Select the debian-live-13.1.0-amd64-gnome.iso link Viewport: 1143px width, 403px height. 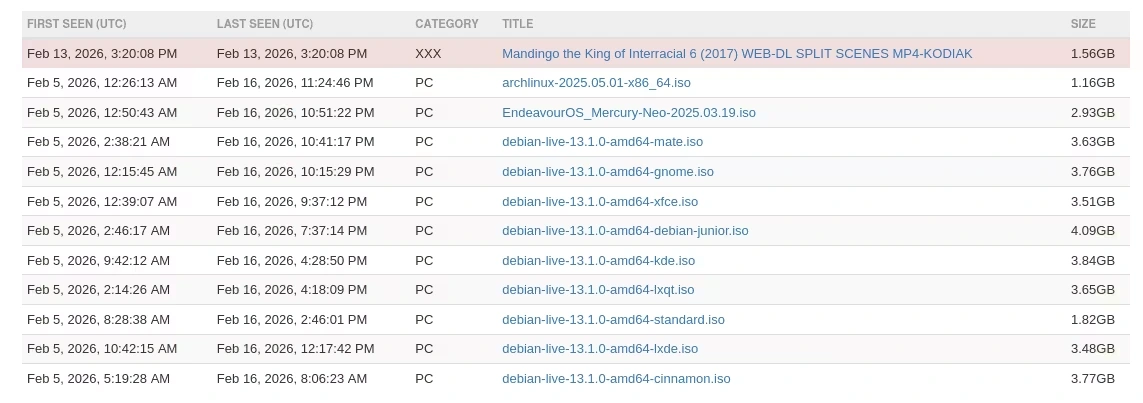[x=607, y=172]
